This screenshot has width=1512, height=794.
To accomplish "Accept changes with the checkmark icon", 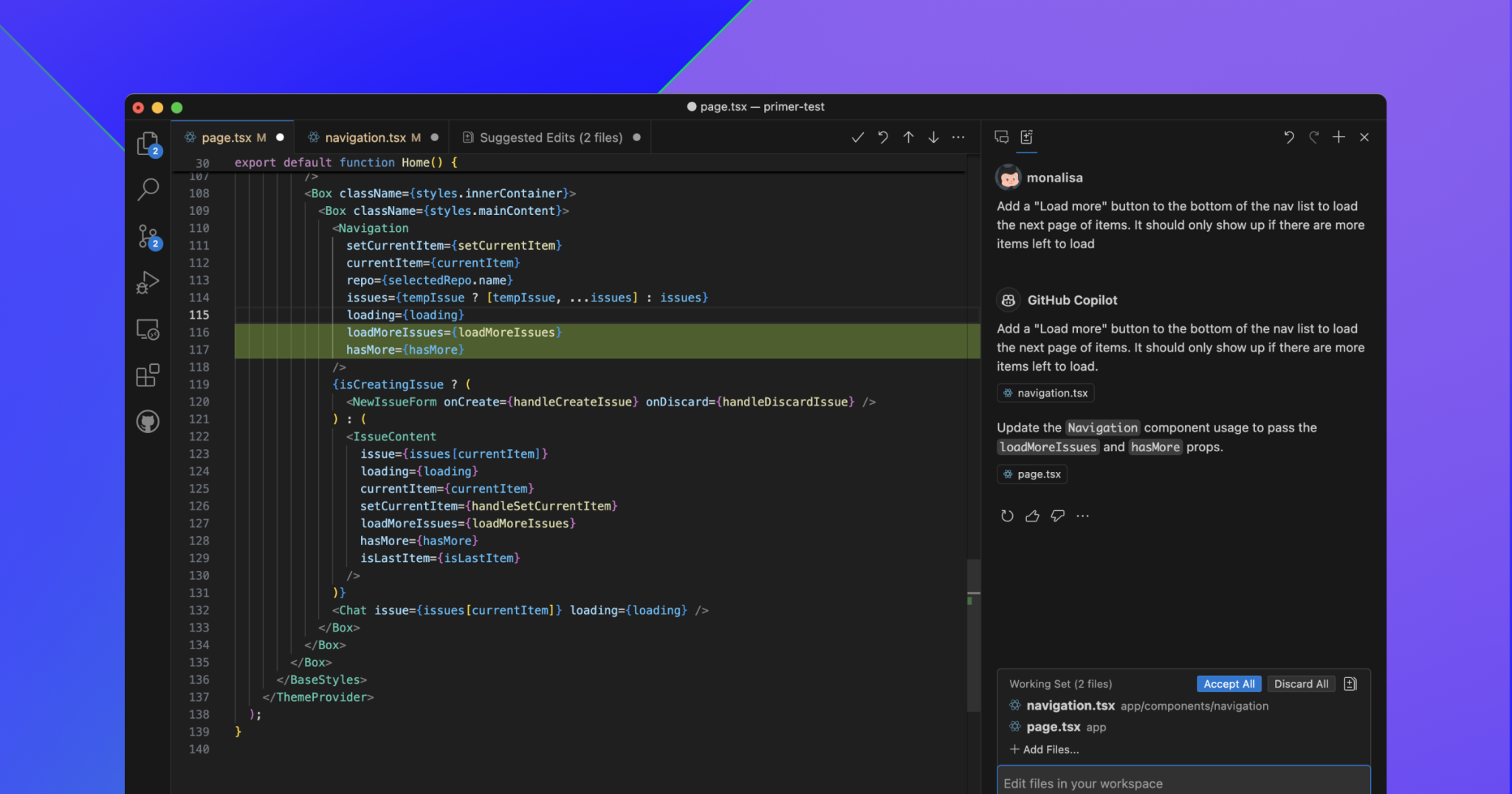I will pyautogui.click(x=857, y=137).
